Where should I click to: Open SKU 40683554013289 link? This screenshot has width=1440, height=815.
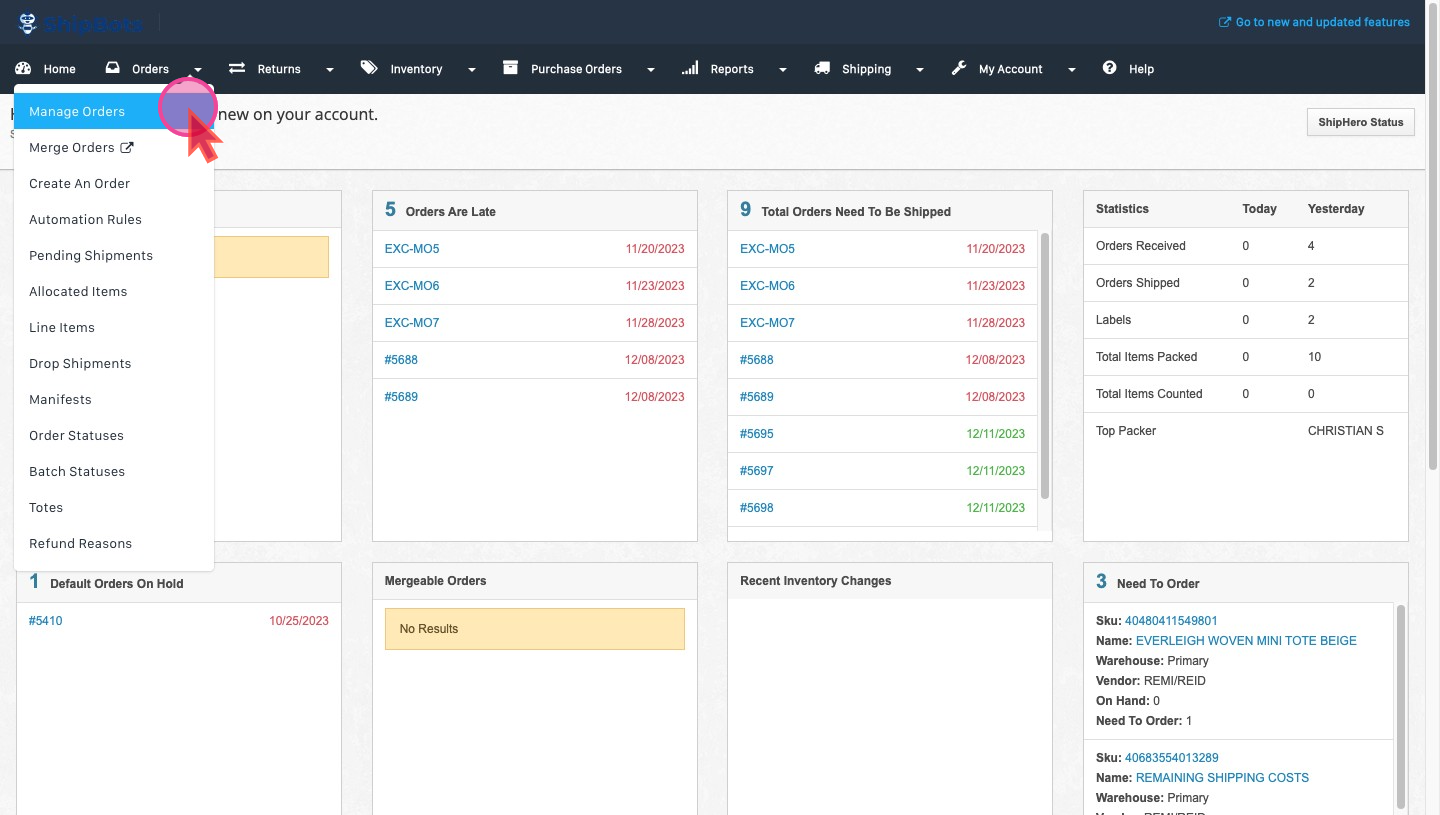pyautogui.click(x=1171, y=758)
